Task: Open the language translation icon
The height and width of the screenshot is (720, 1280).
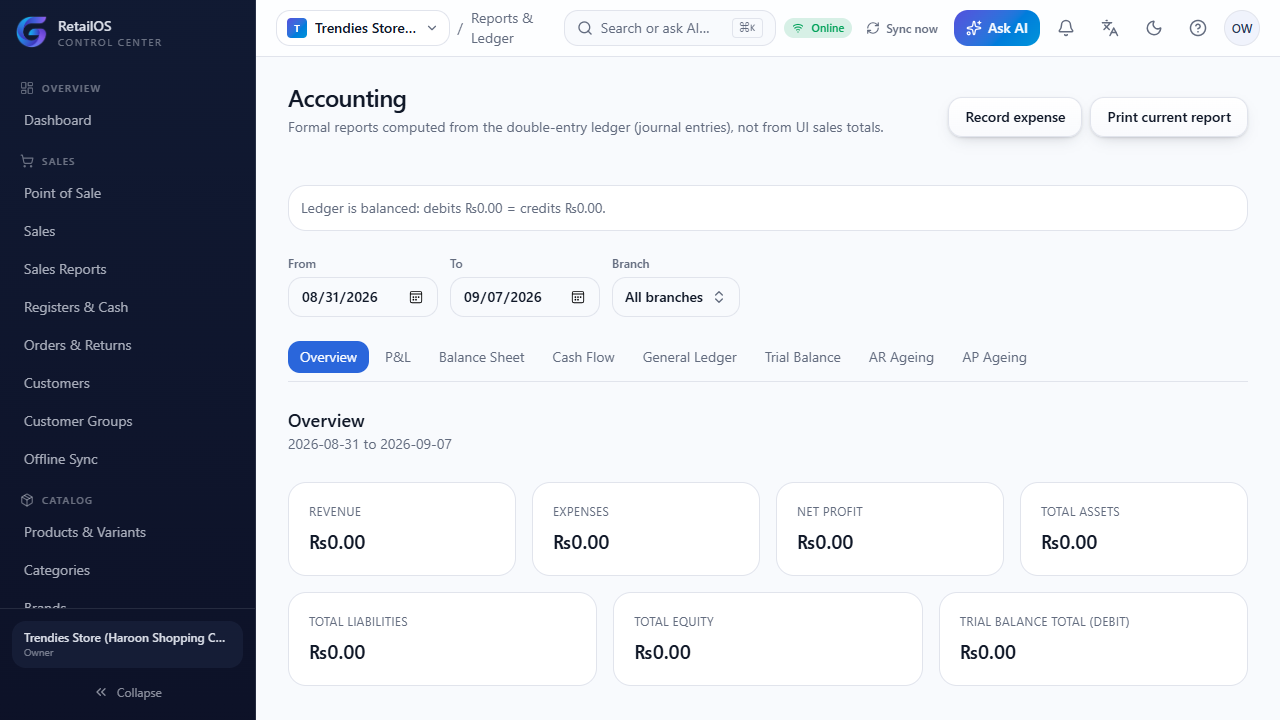Action: (1110, 28)
